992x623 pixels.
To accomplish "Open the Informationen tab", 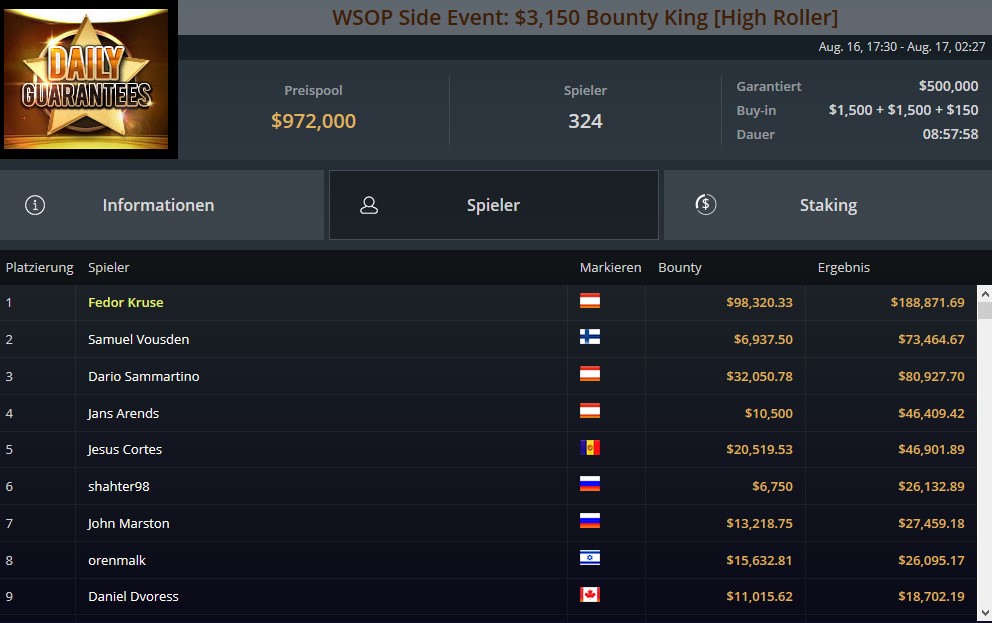I will pyautogui.click(x=162, y=205).
